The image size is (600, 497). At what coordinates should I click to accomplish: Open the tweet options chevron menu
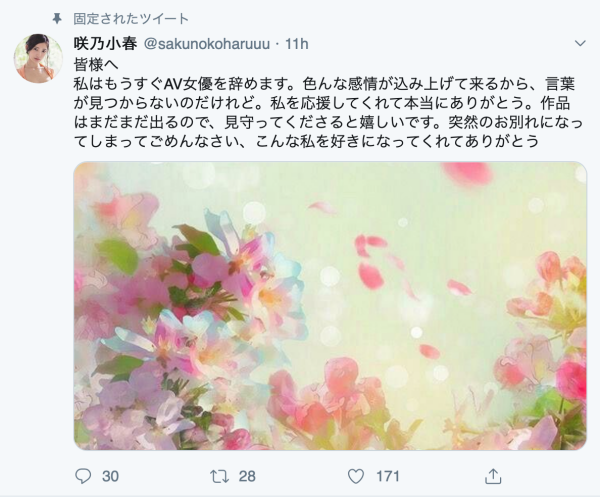click(x=580, y=43)
